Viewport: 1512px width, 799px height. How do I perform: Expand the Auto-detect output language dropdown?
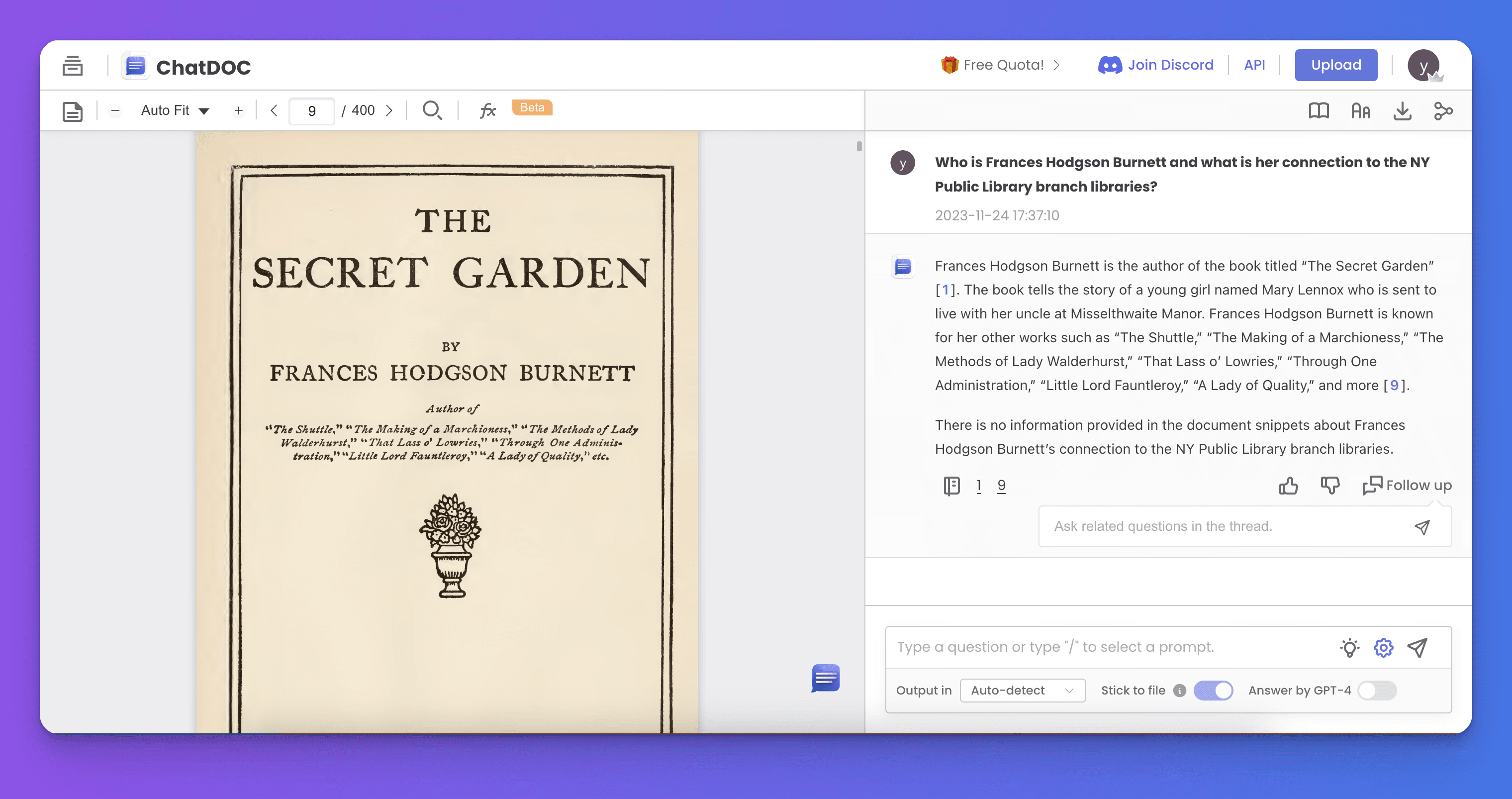click(x=1022, y=691)
